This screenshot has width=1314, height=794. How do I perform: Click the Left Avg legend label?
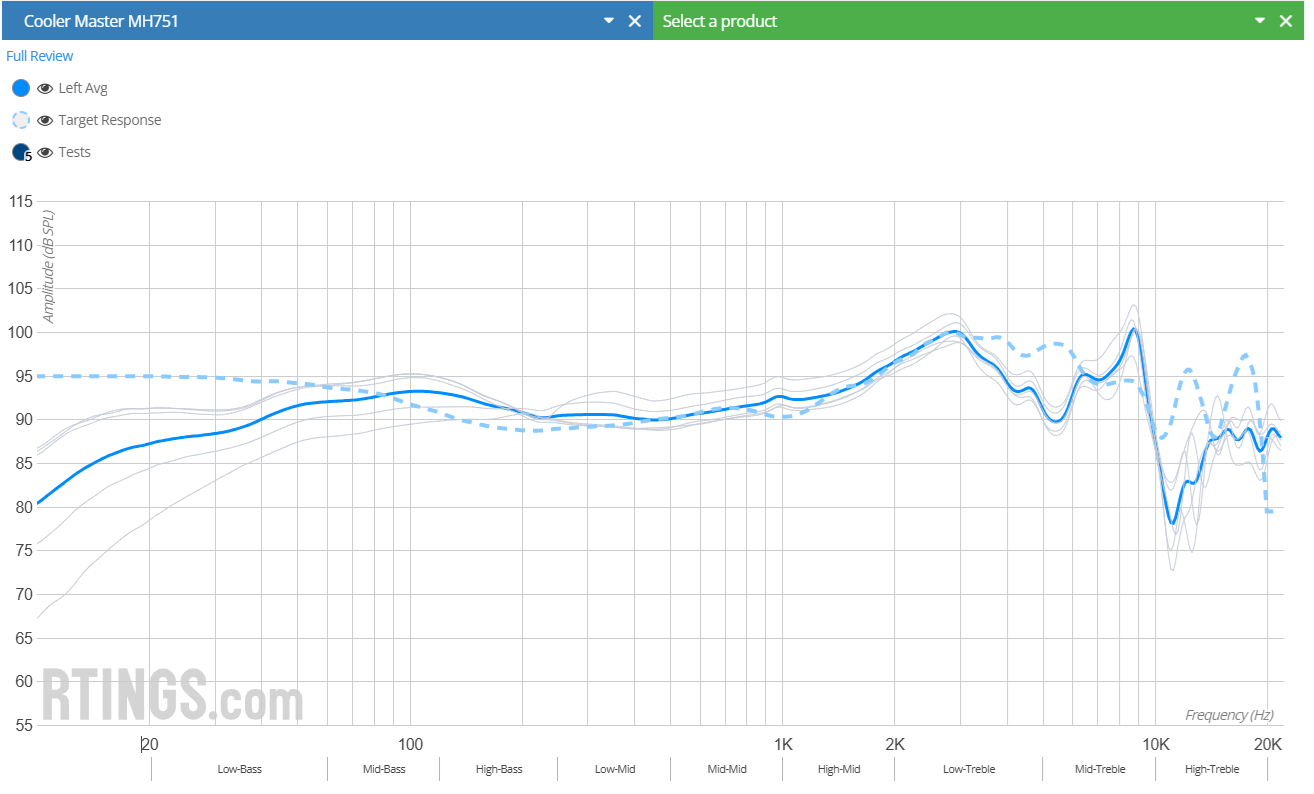[x=83, y=88]
